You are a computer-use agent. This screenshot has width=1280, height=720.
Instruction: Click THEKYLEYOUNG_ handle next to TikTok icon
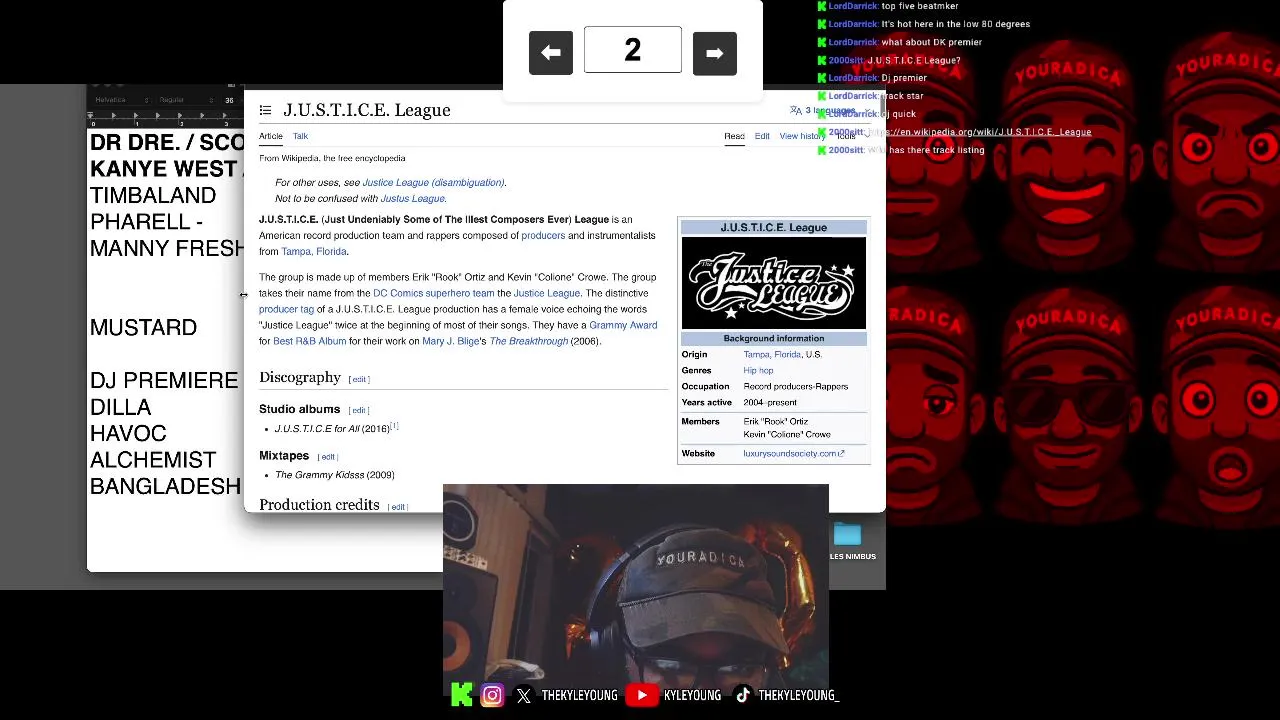[x=798, y=695]
